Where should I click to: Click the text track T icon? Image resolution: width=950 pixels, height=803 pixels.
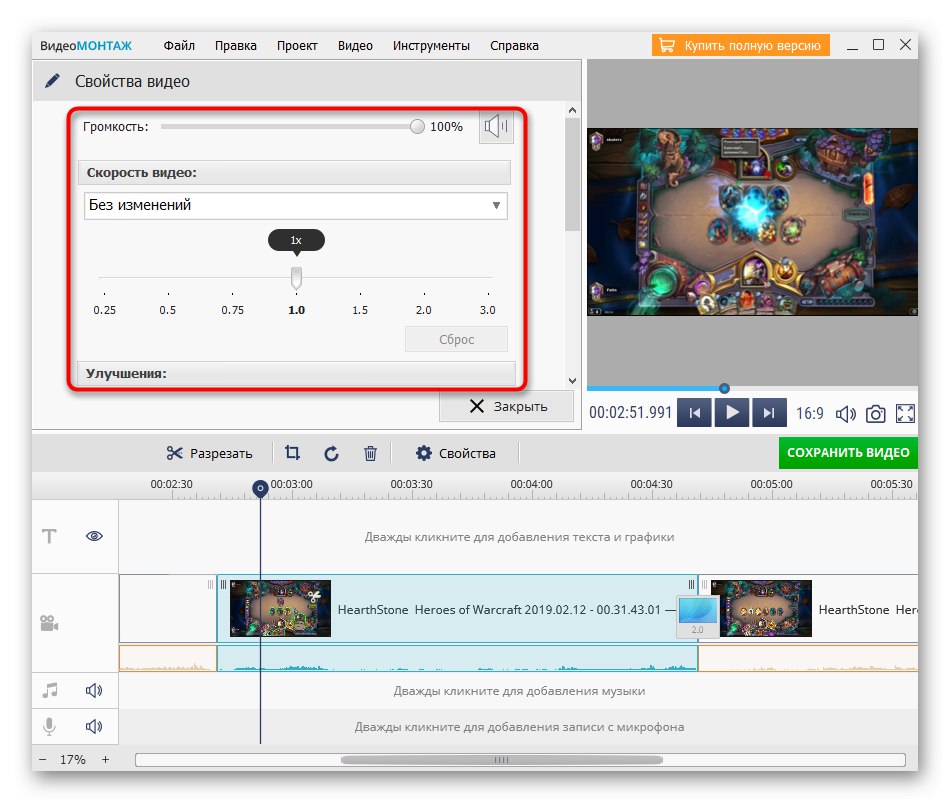pos(49,536)
